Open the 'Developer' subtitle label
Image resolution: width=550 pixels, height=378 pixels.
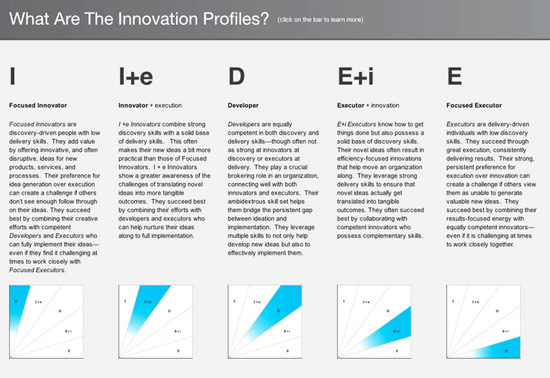tap(243, 105)
